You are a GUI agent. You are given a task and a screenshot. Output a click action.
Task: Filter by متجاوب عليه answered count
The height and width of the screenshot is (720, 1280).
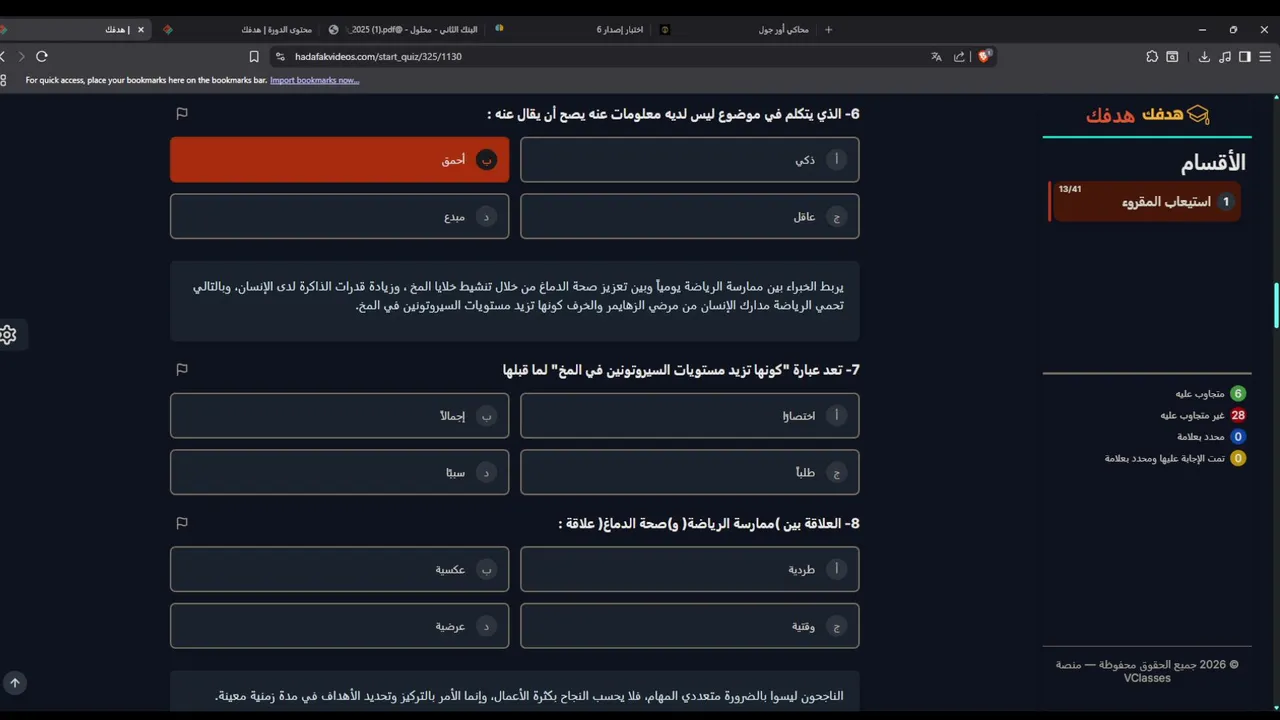click(x=1210, y=394)
